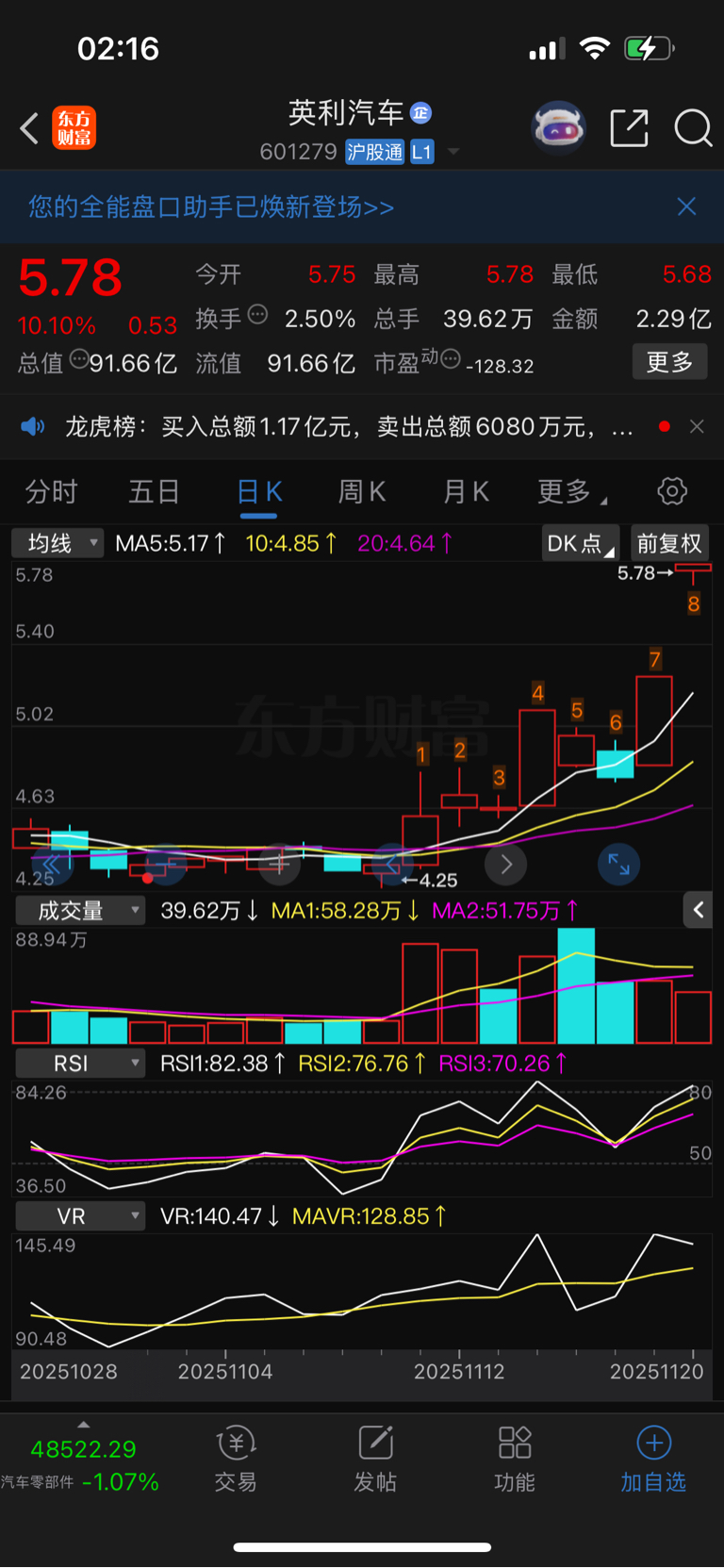
Task: Tap the candle marked number 4
Action: pyautogui.click(x=537, y=757)
